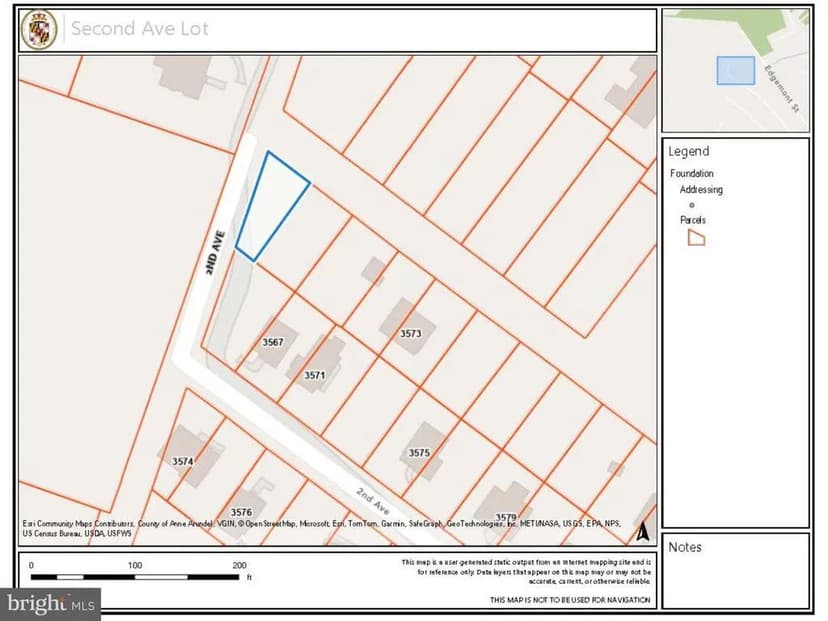
Task: Collapse the Foundation group in the Legend
Action: coord(690,173)
